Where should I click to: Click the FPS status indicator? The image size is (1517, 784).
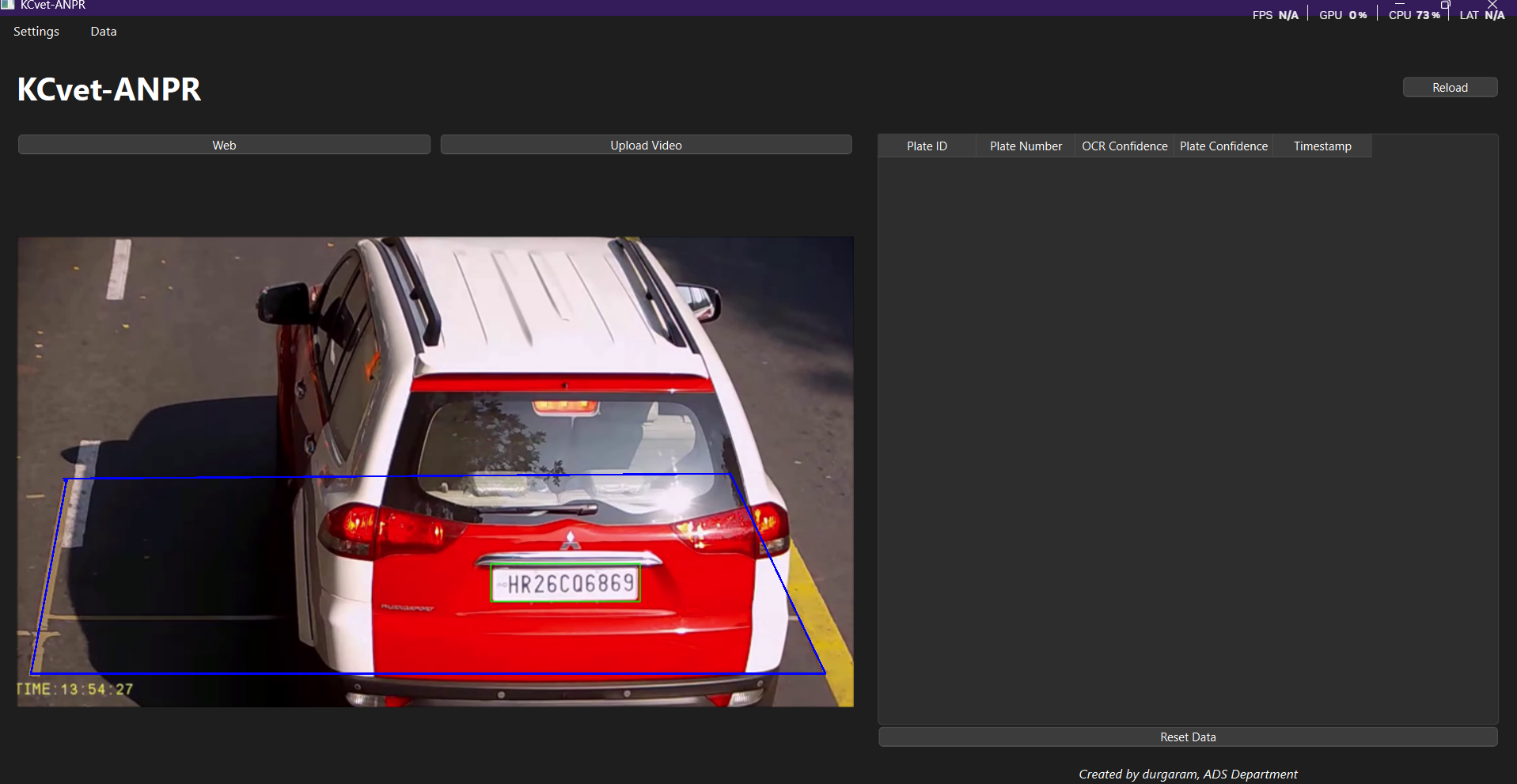(x=1275, y=13)
